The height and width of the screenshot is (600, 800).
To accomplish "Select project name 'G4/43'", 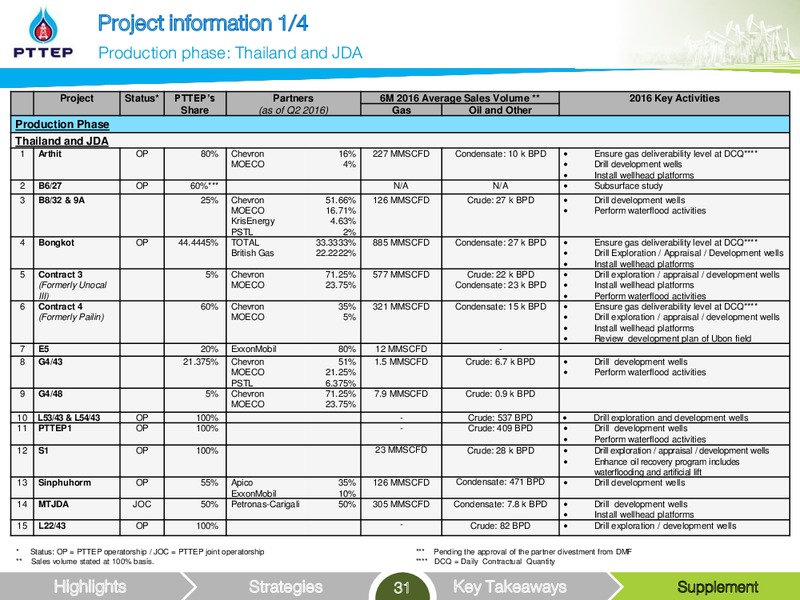I will coord(49,362).
